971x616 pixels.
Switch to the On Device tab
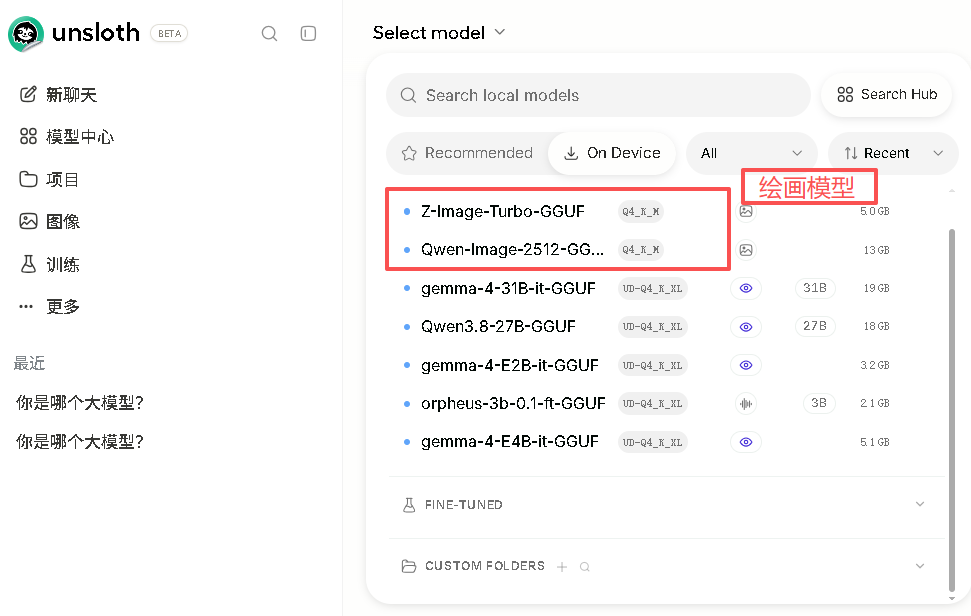(x=612, y=153)
